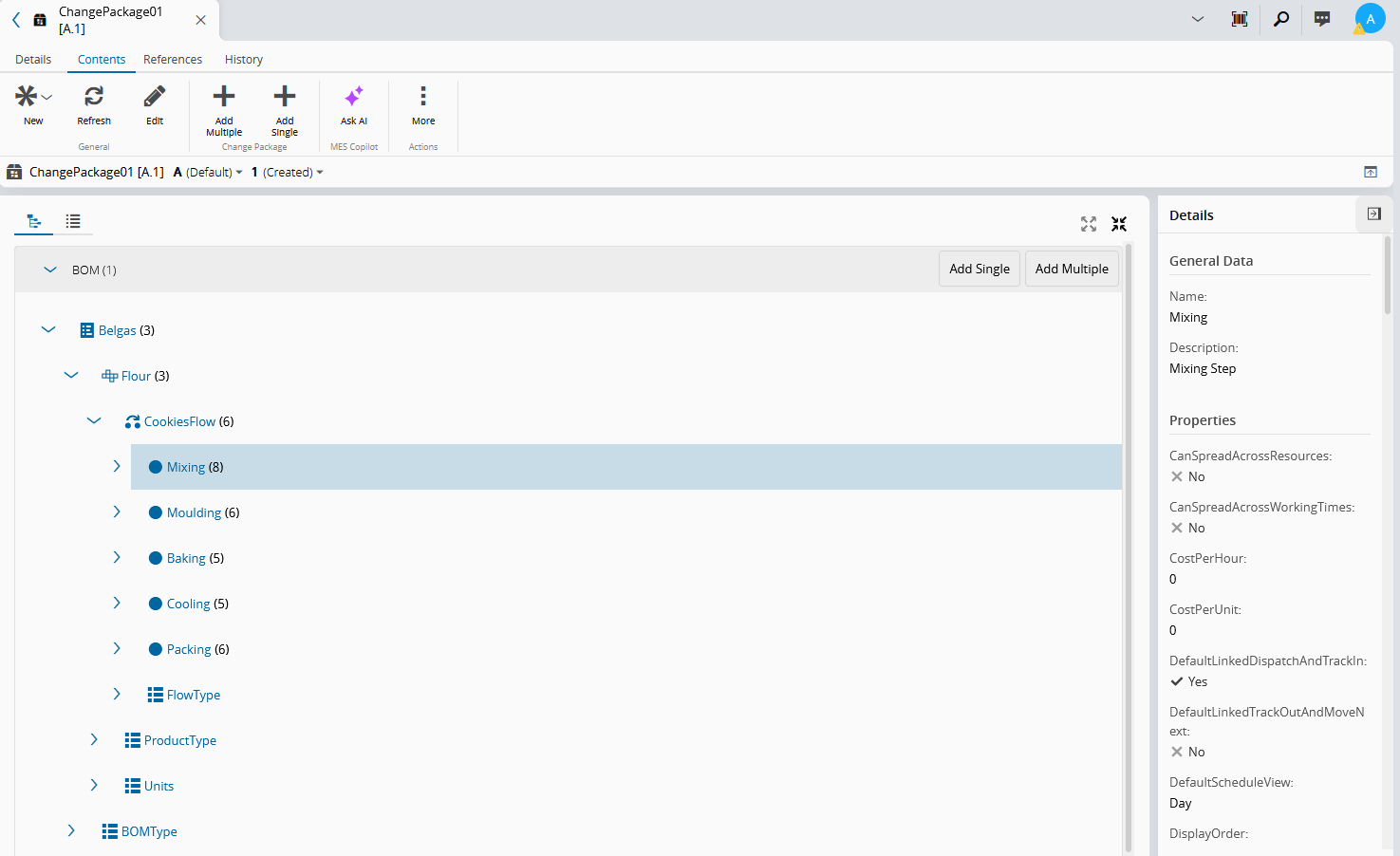Select the Contents tab

click(102, 59)
